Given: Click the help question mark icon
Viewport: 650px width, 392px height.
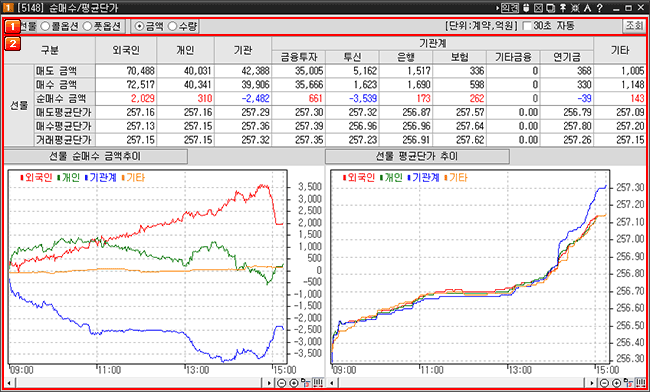Looking at the screenshot, I should (599, 8).
